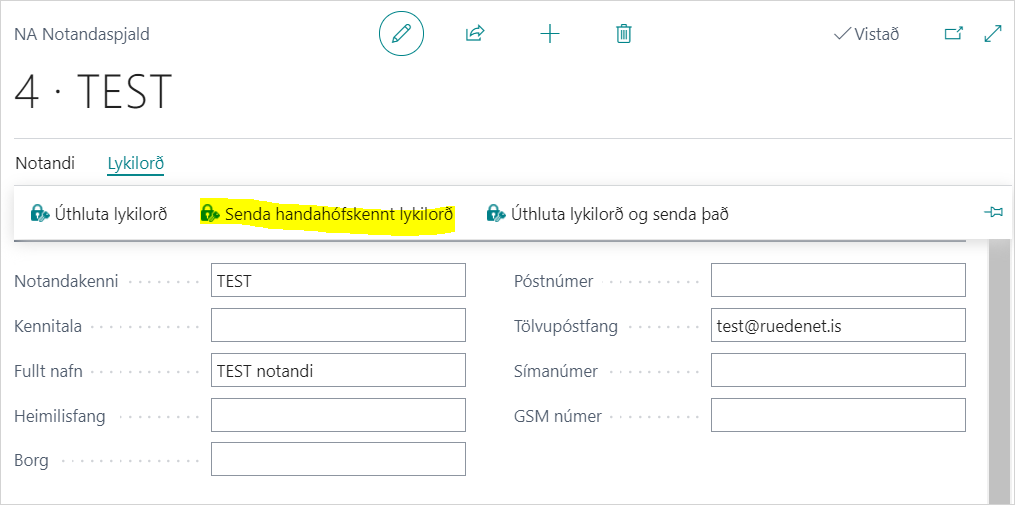Click the Póstnúmer input field
The width and height of the screenshot is (1015, 505).
(838, 281)
